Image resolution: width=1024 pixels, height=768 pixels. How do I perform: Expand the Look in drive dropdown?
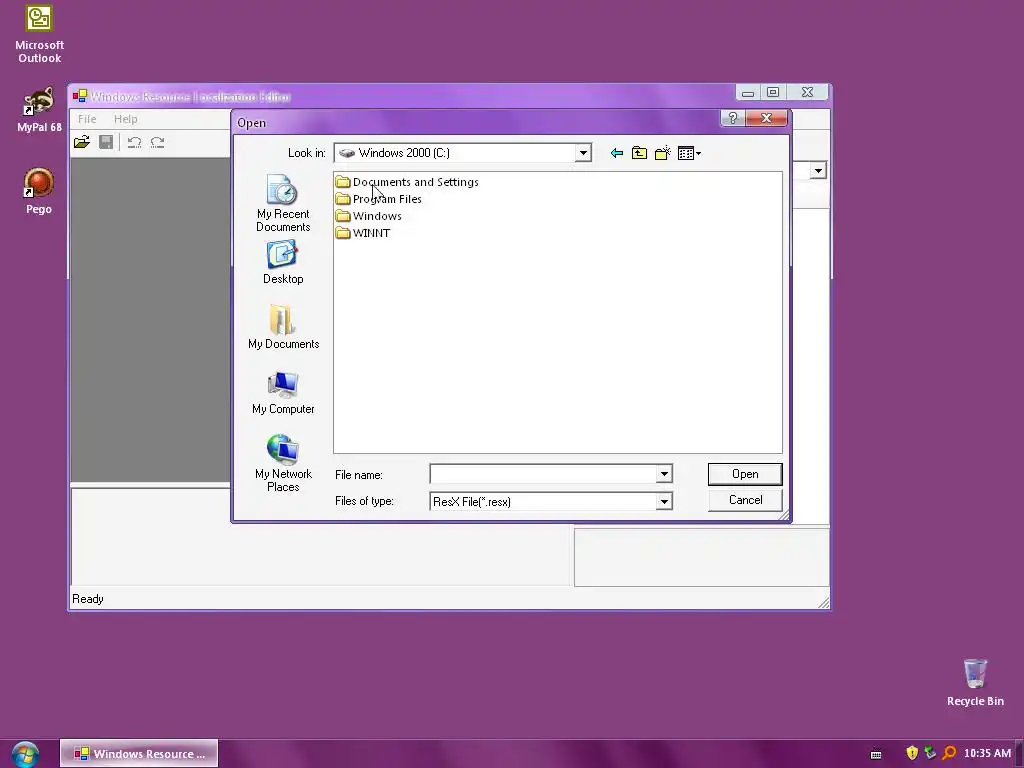tap(583, 153)
